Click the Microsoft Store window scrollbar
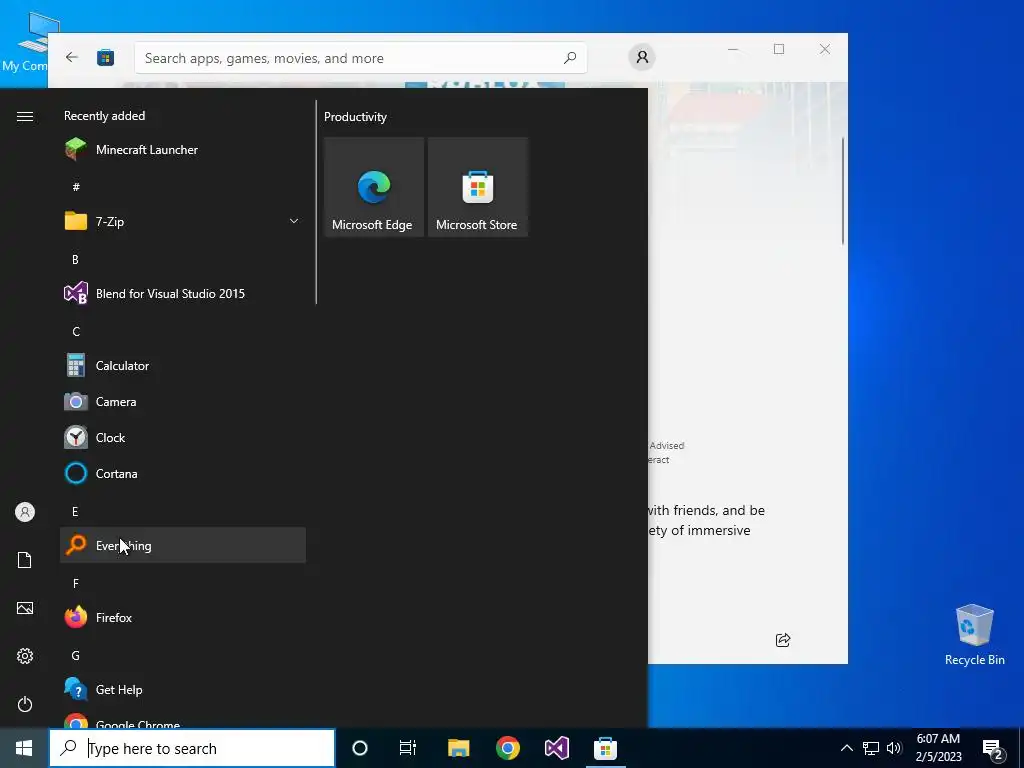The image size is (1024, 768). point(842,191)
